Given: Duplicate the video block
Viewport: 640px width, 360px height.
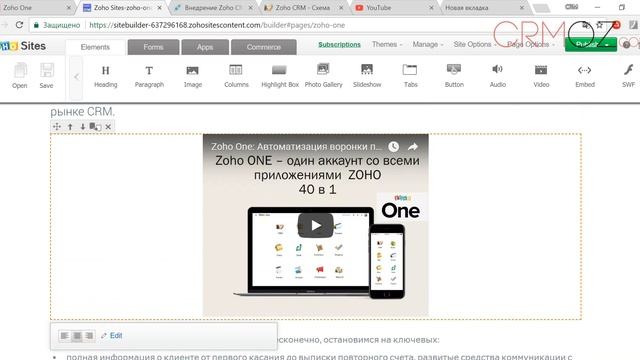Looking at the screenshot, I should click(x=95, y=127).
